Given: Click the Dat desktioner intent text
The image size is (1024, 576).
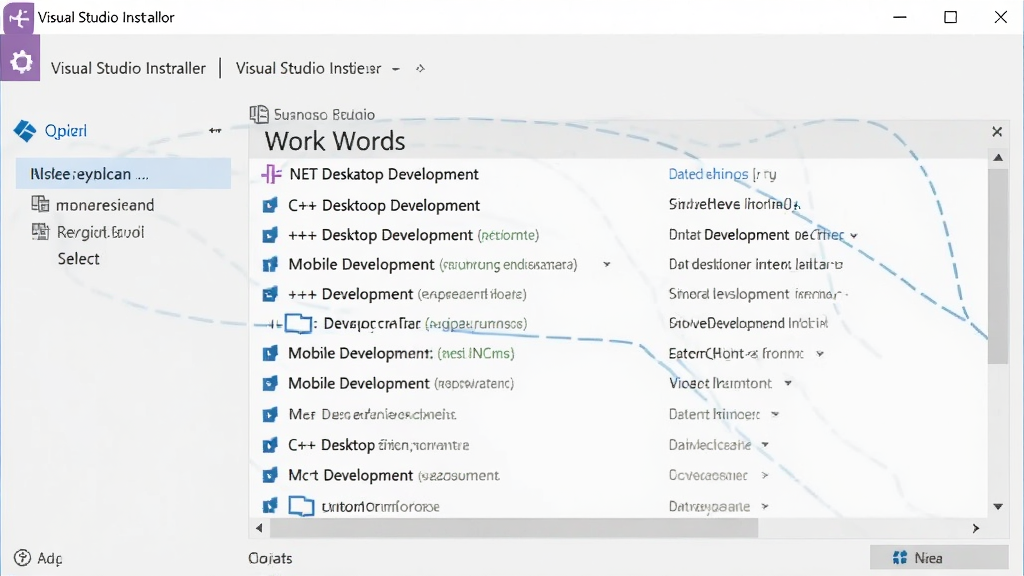Looking at the screenshot, I should pyautogui.click(x=756, y=264).
